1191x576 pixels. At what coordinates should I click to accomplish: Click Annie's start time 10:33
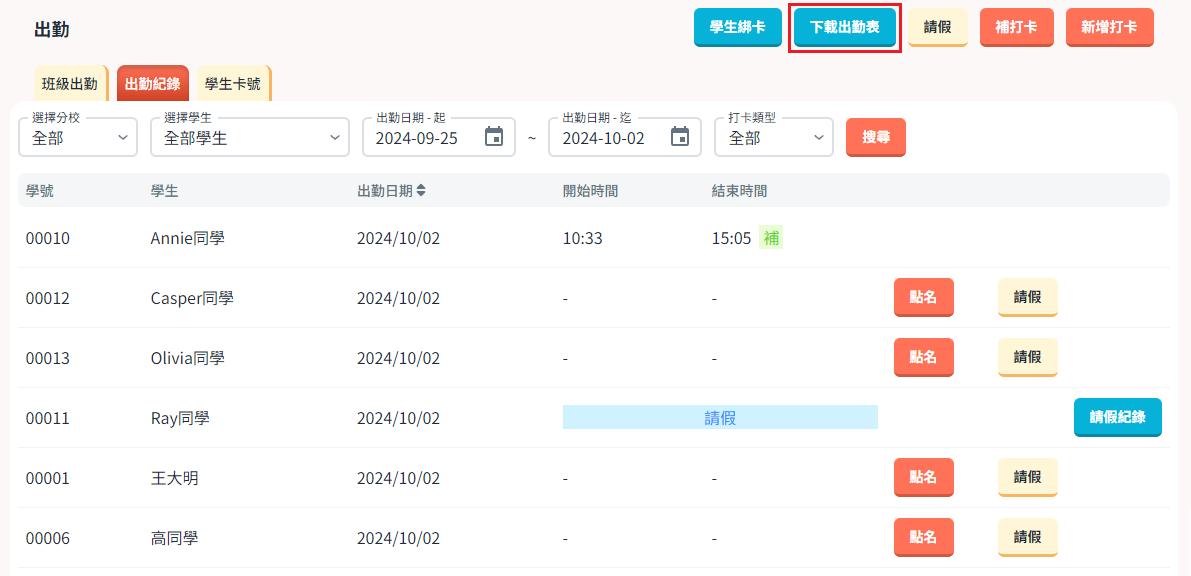click(x=583, y=239)
